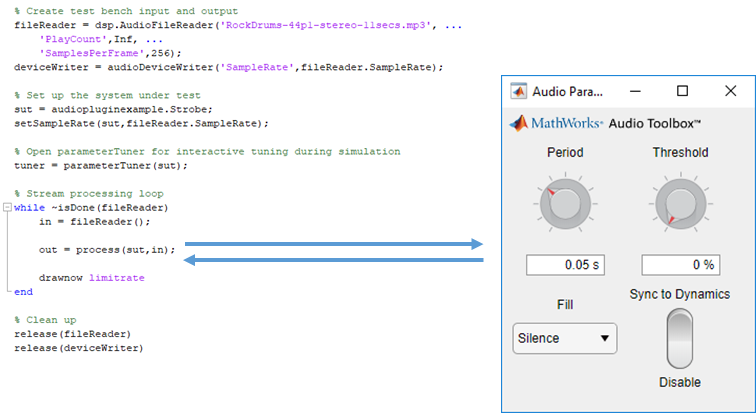The height and width of the screenshot is (413, 756).
Task: Click the comment '% Create test bench input and output'
Action: coord(126,11)
